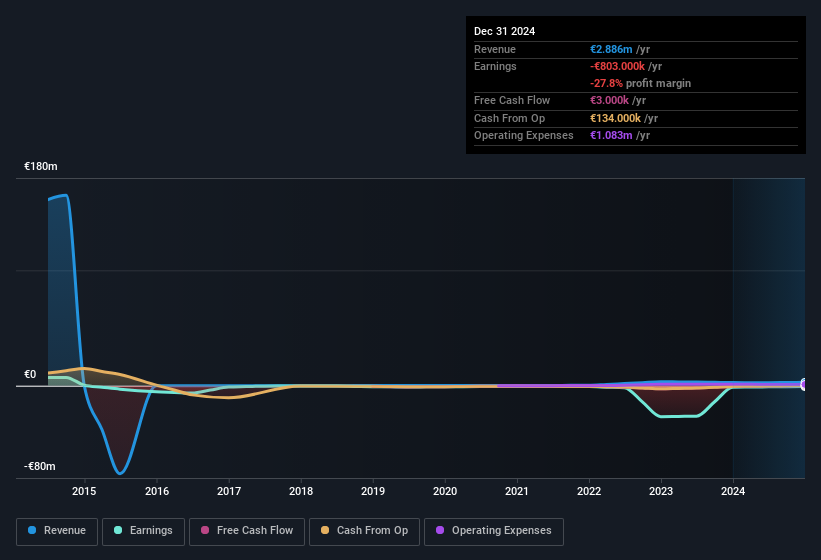Click the blue Revenue legend dot
This screenshot has height=560, width=821.
(x=32, y=530)
